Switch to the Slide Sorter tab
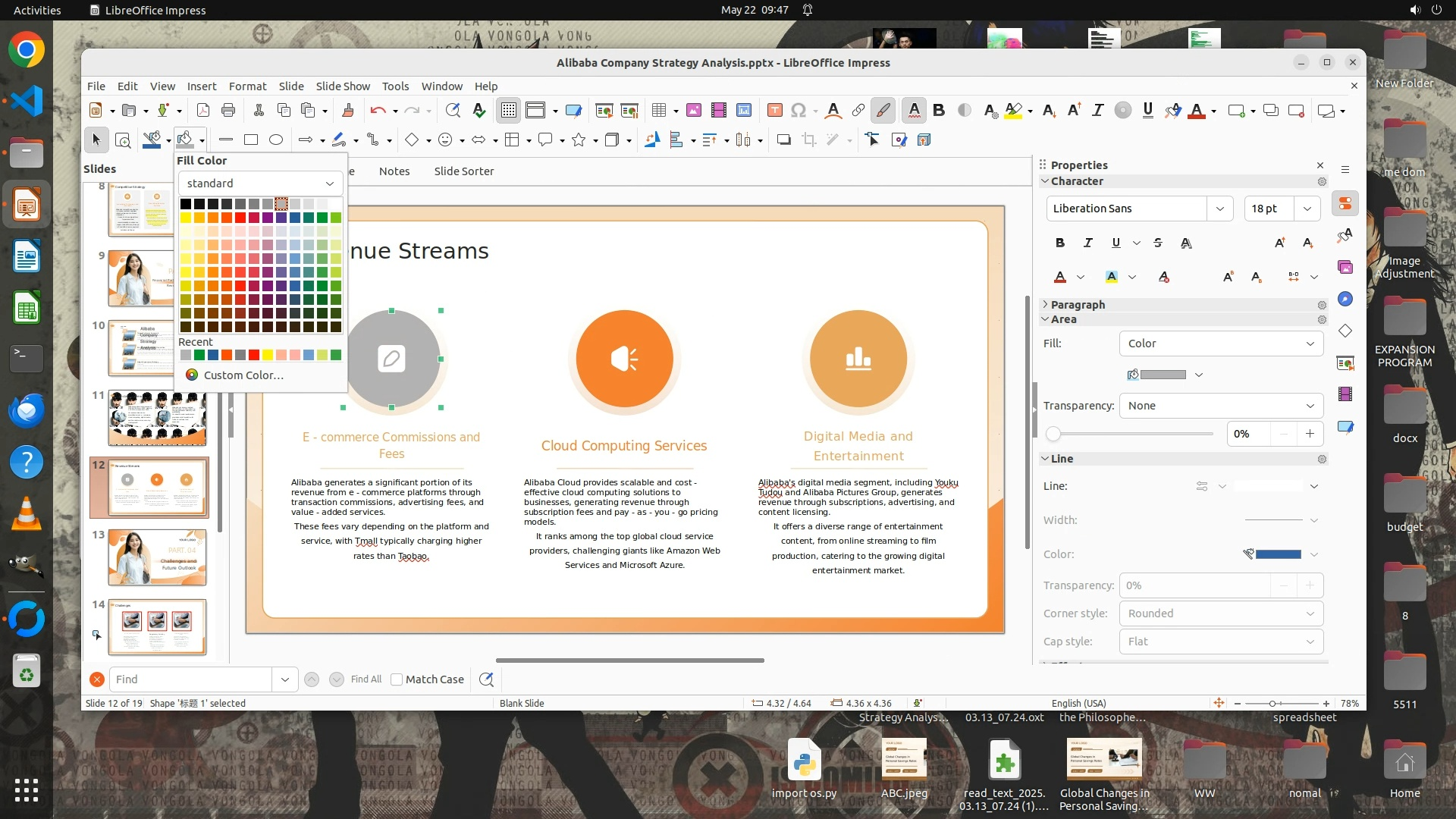The width and height of the screenshot is (1456, 819). click(463, 171)
